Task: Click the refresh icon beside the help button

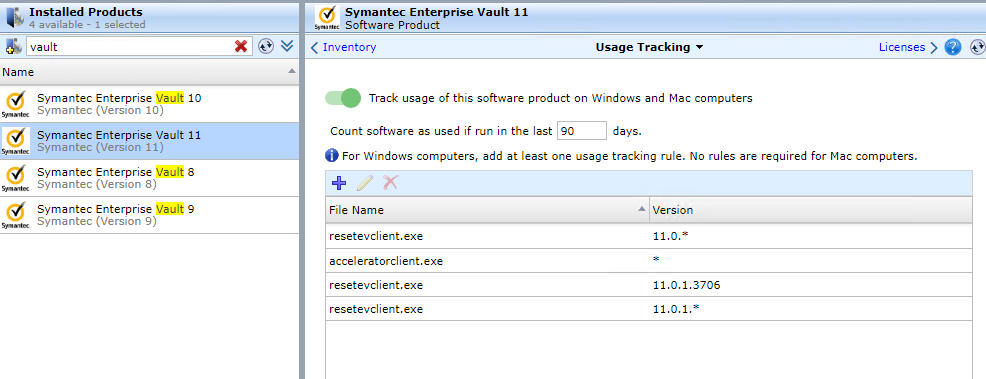Action: point(977,47)
